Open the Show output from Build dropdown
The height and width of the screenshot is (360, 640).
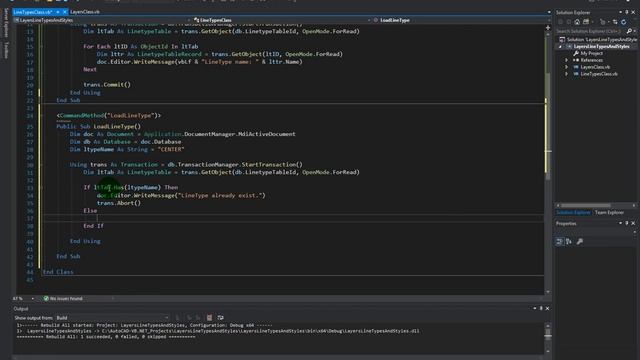tap(113, 318)
